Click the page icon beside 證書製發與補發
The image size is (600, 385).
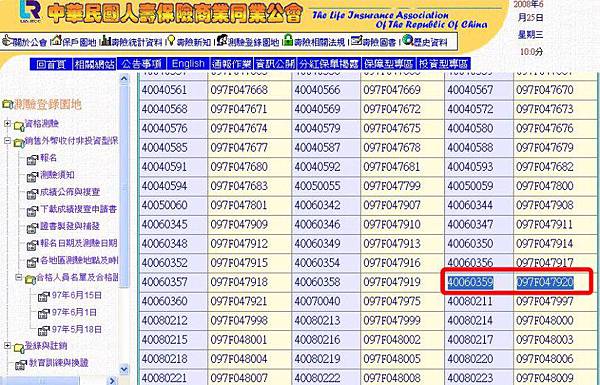[33, 228]
